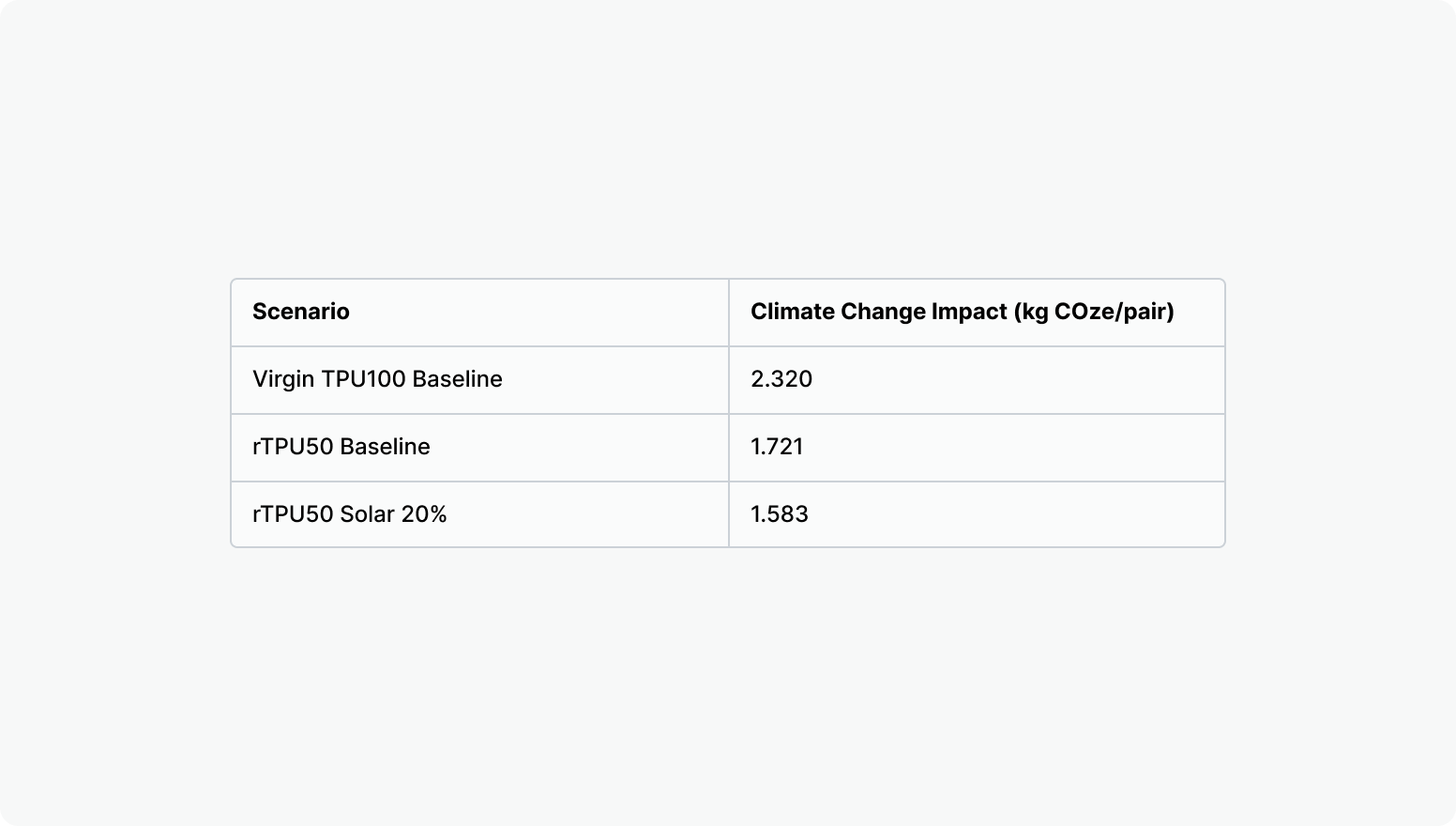Click the "20%" text in last row
This screenshot has width=1456, height=826.
(424, 514)
